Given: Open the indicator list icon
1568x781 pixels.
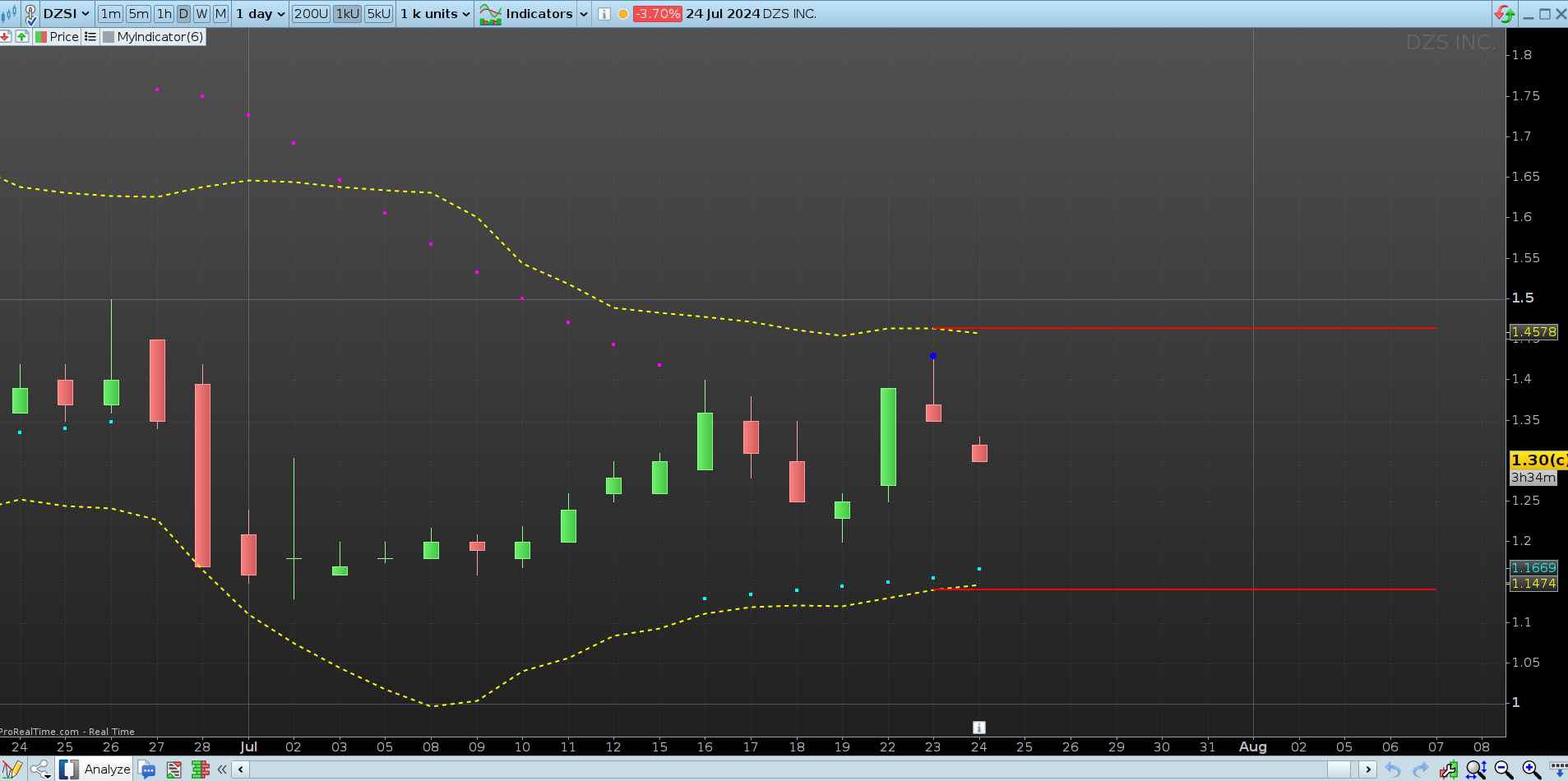Looking at the screenshot, I should coord(90,37).
